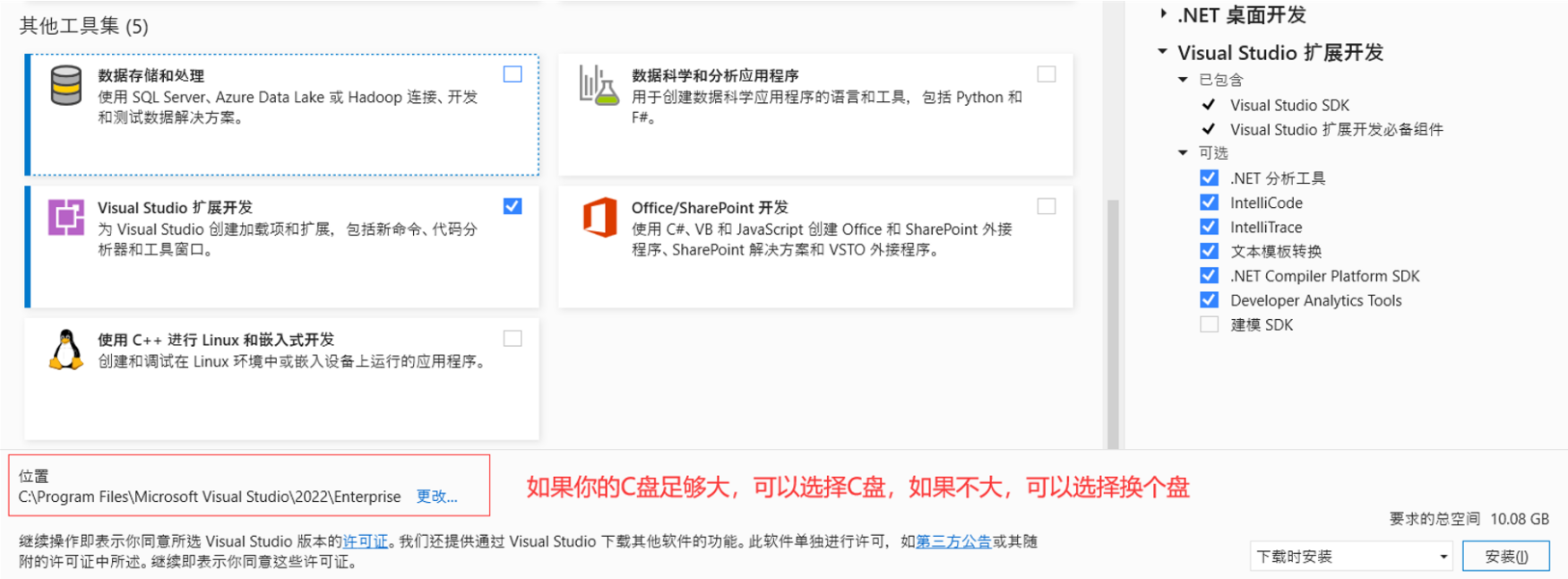Viewport: 1568px width, 579px height.
Task: Click the database storage cylinder icon
Action: tap(65, 85)
